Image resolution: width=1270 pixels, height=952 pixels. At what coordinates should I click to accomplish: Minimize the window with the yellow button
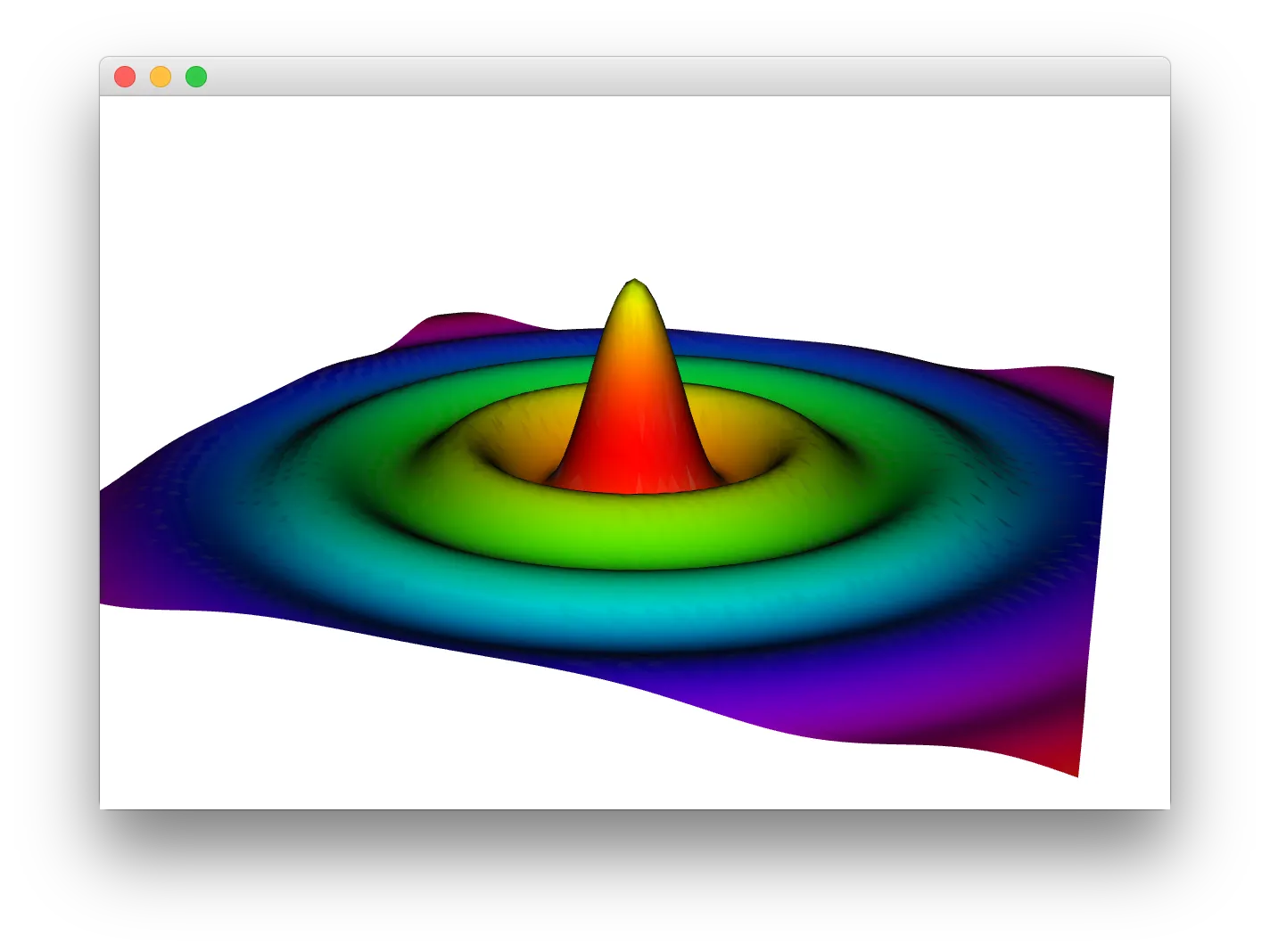pyautogui.click(x=161, y=77)
